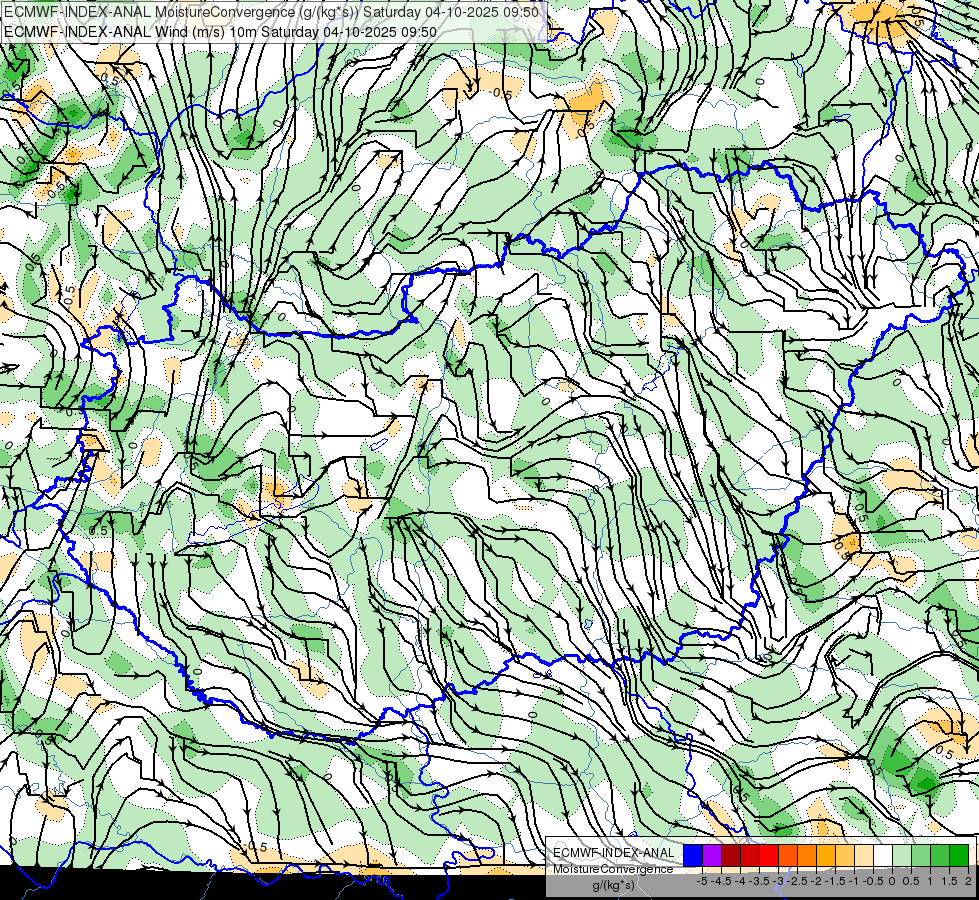Viewport: 979px width, 900px height.
Task: Select the blue legend color swatch
Action: (x=693, y=855)
